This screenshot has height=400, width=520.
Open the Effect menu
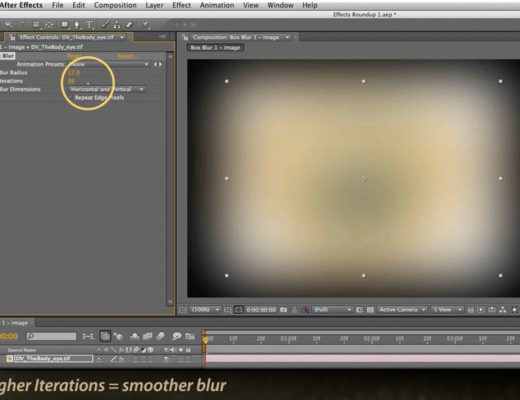click(181, 5)
